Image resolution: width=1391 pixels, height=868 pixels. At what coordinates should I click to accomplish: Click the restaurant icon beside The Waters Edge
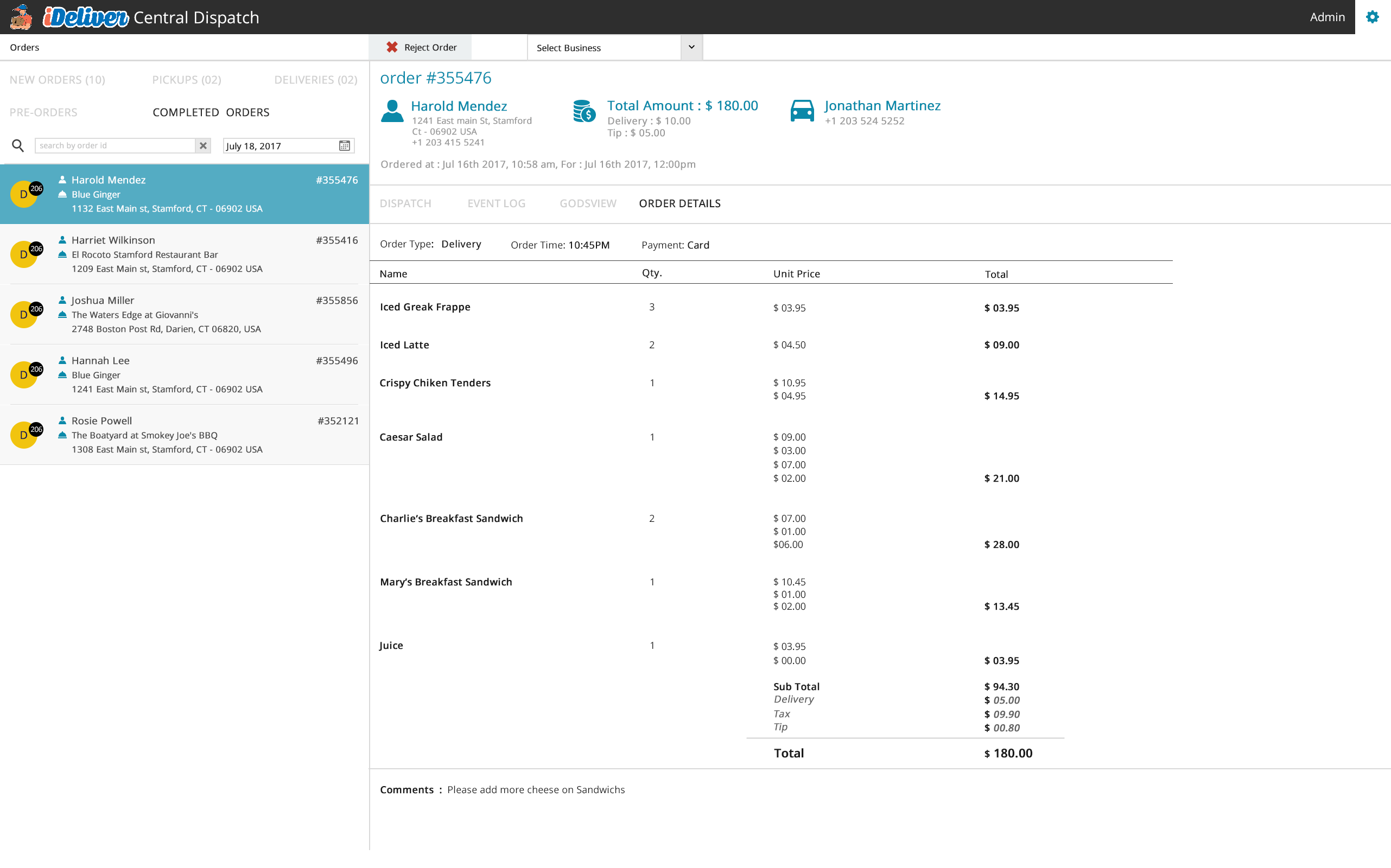click(62, 315)
